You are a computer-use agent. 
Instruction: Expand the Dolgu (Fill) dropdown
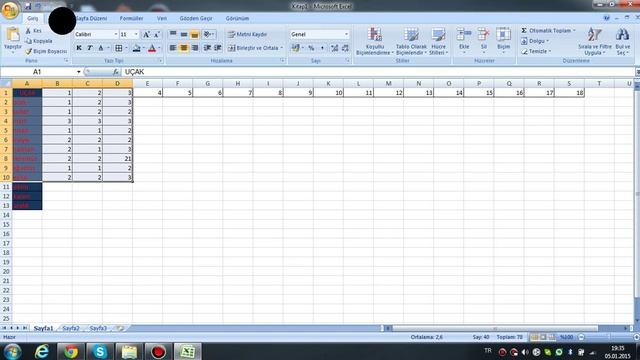point(547,41)
